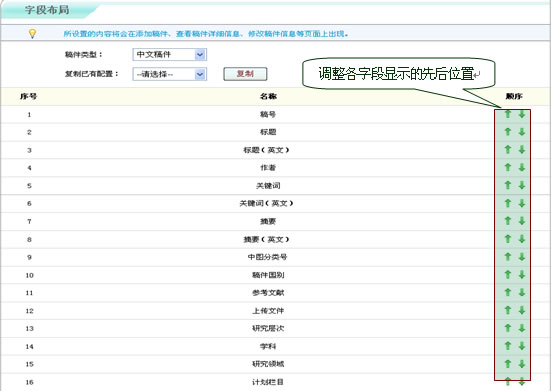
Task: Move 中图分类号 row down
Action: (x=522, y=257)
